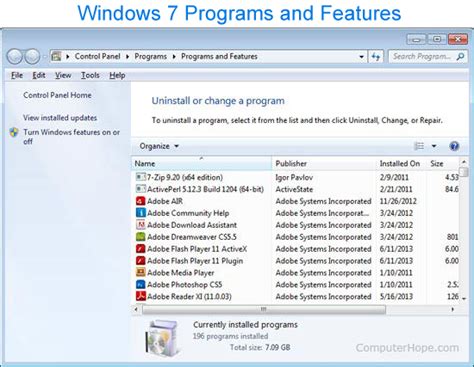Click the Adobe Flash Player 11 ActiveX icon
This screenshot has width=474, height=367.
click(x=141, y=249)
